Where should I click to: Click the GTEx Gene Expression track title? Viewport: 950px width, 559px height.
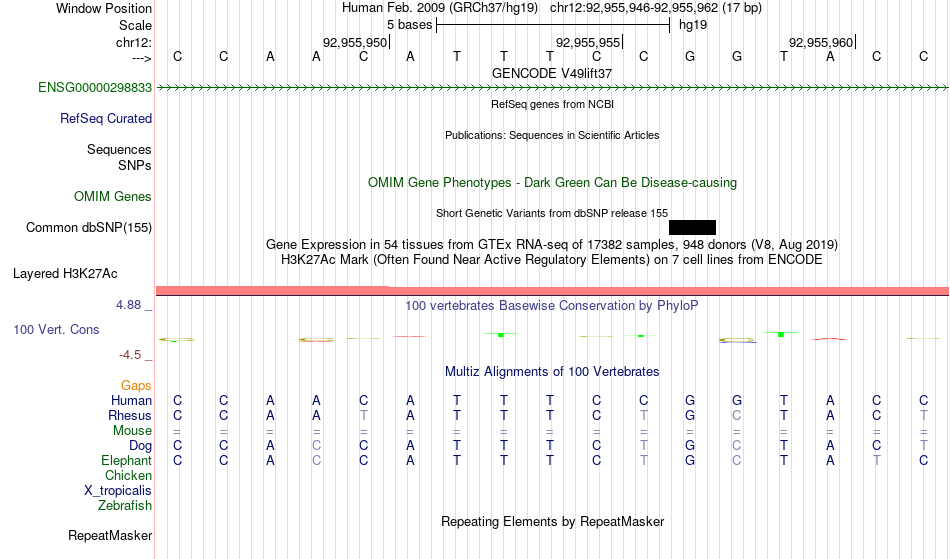coord(552,245)
